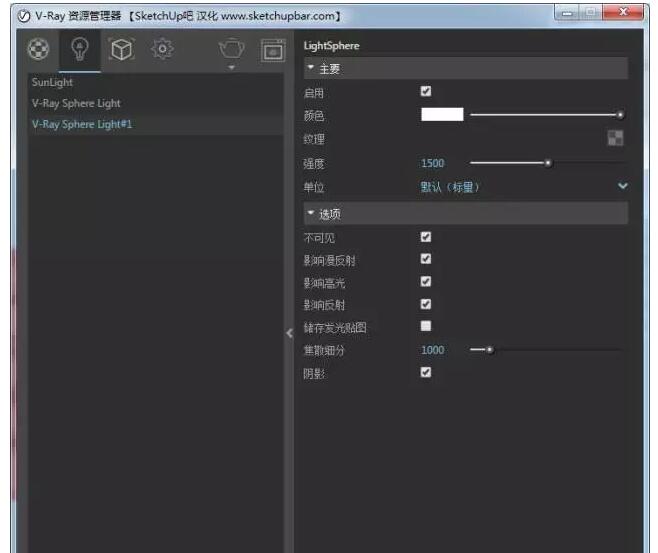Maximize the V-Ray asset manager window
Image resolution: width=658 pixels, height=553 pixels.
590,13
